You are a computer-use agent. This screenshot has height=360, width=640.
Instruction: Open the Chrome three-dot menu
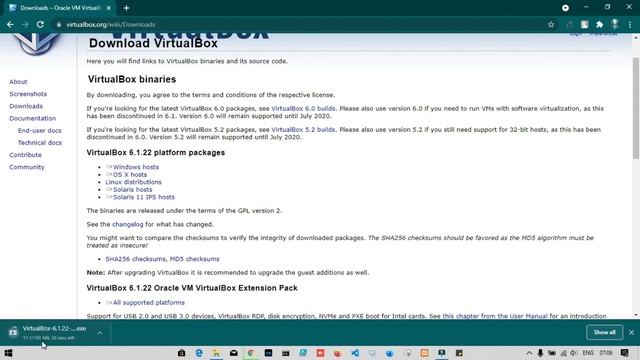pyautogui.click(x=630, y=24)
